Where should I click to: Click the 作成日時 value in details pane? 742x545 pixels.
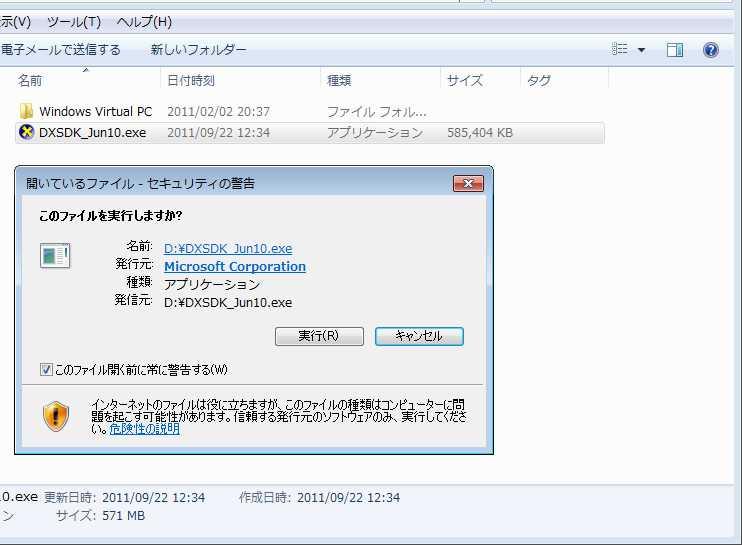348,497
